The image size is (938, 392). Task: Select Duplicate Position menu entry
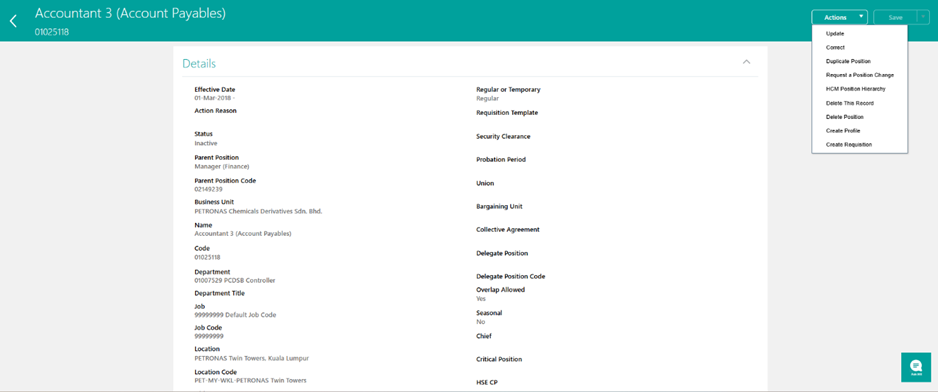848,61
